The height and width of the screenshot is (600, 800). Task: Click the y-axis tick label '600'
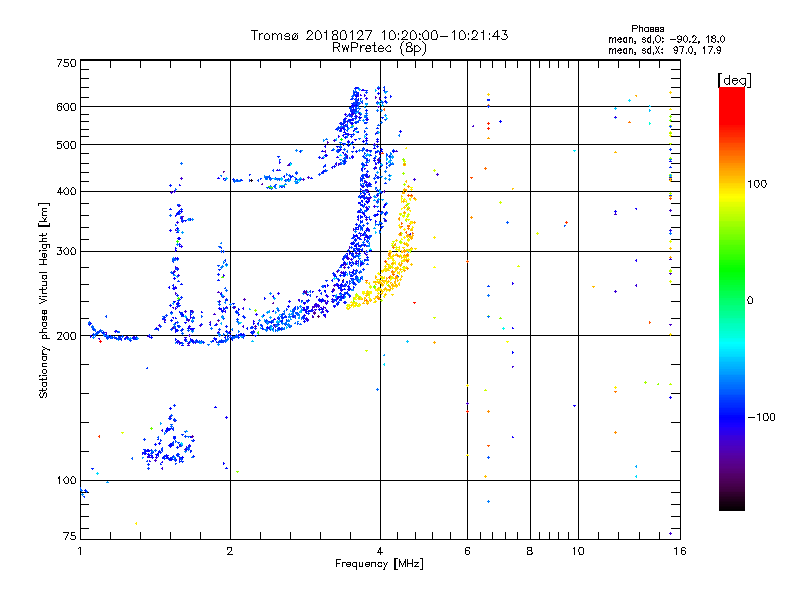[66, 107]
